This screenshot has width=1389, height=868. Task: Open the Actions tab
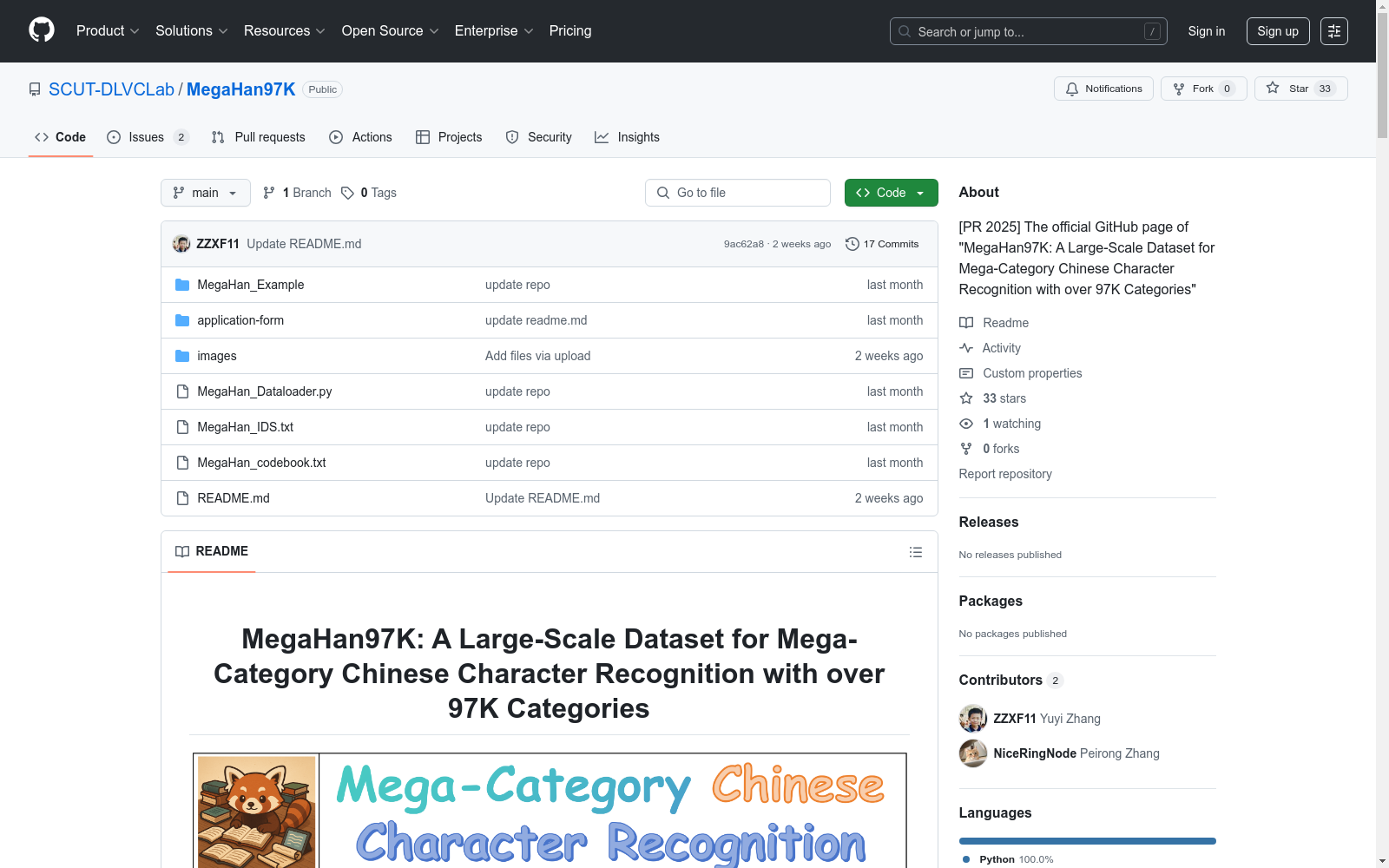tap(361, 137)
